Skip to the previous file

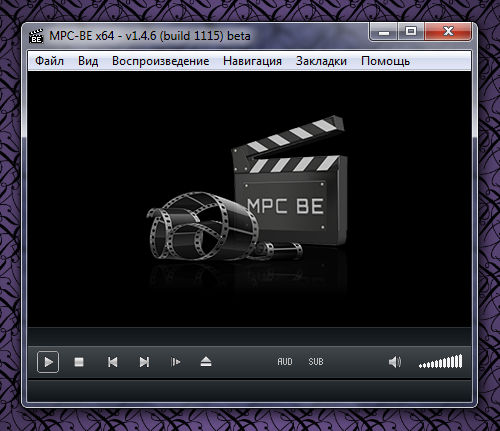pos(113,362)
